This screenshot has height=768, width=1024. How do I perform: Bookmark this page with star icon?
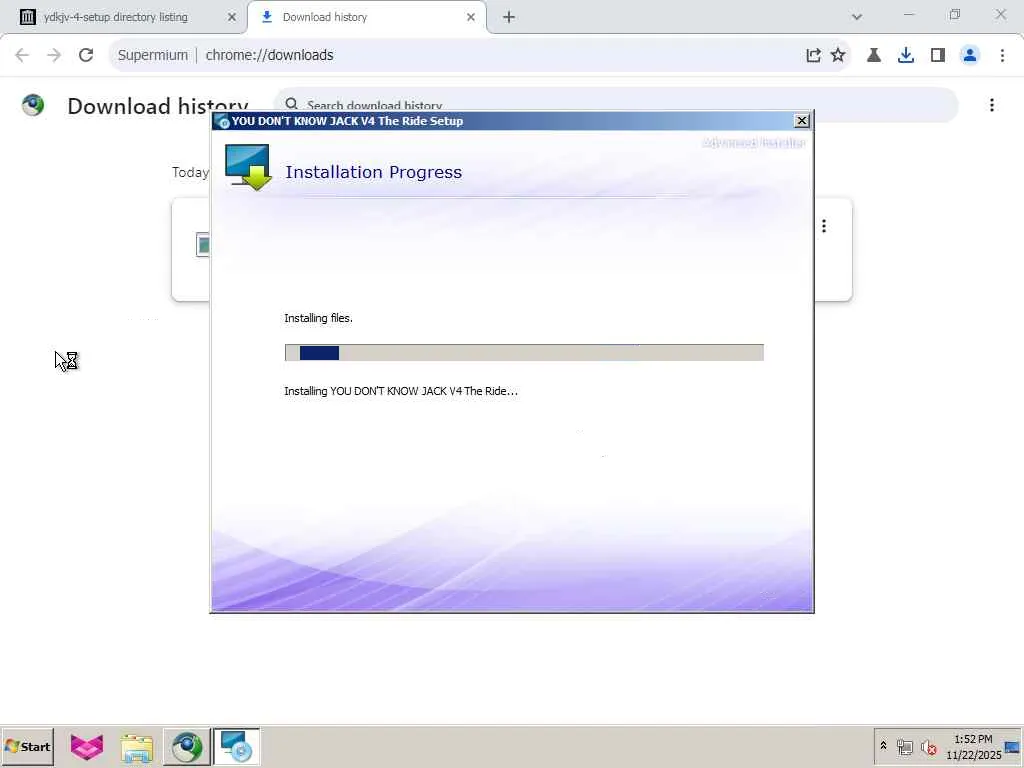pyautogui.click(x=838, y=55)
